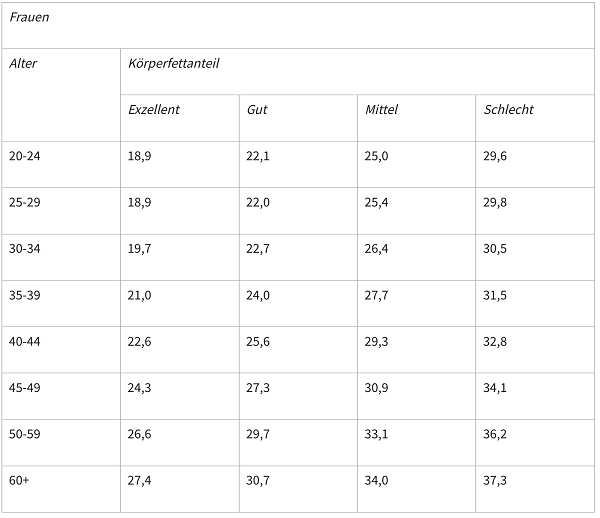The width and height of the screenshot is (600, 518).
Task: Click the 25-29 age row label
Action: (x=25, y=203)
